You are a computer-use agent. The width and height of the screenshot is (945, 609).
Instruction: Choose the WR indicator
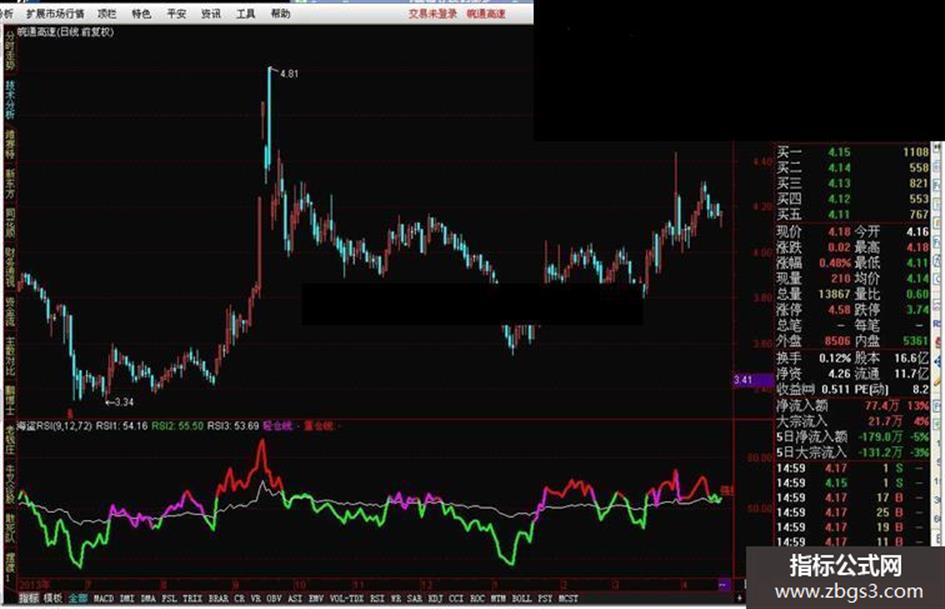click(x=396, y=598)
